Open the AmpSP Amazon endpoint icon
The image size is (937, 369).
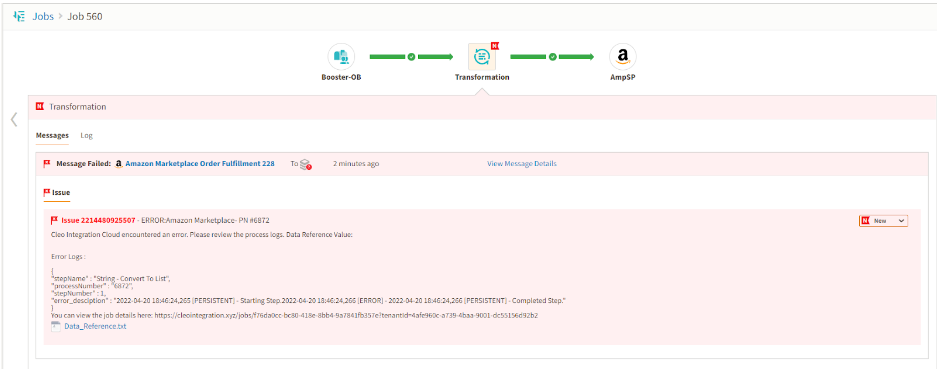click(x=623, y=57)
